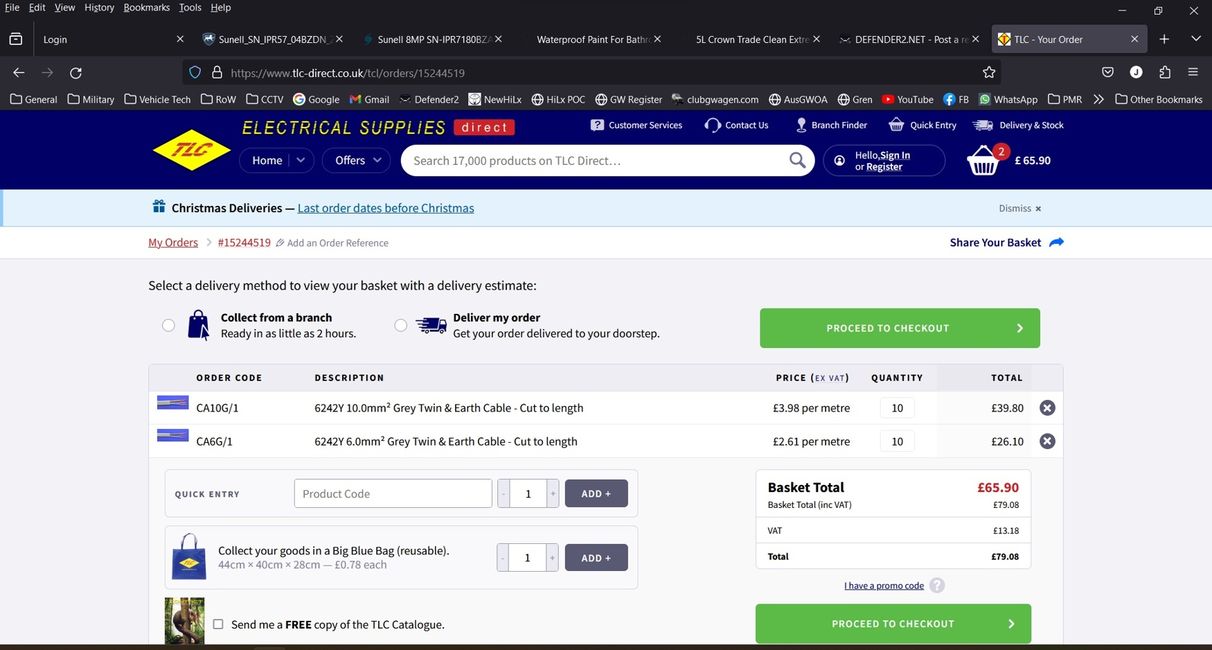
Task: Open Last order dates before Christmas link
Action: click(386, 208)
